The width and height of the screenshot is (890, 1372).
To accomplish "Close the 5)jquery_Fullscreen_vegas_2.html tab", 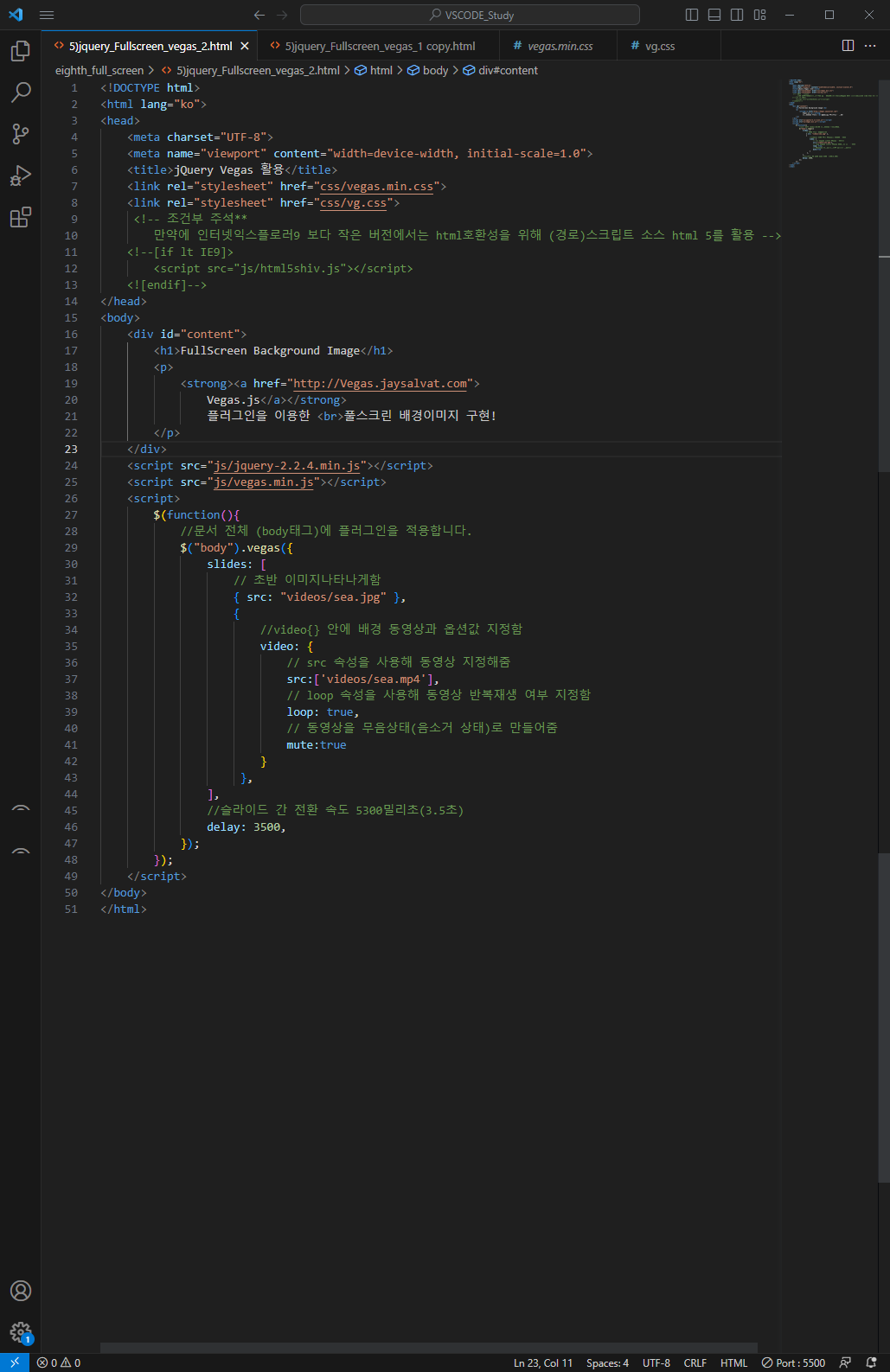I will pos(245,46).
